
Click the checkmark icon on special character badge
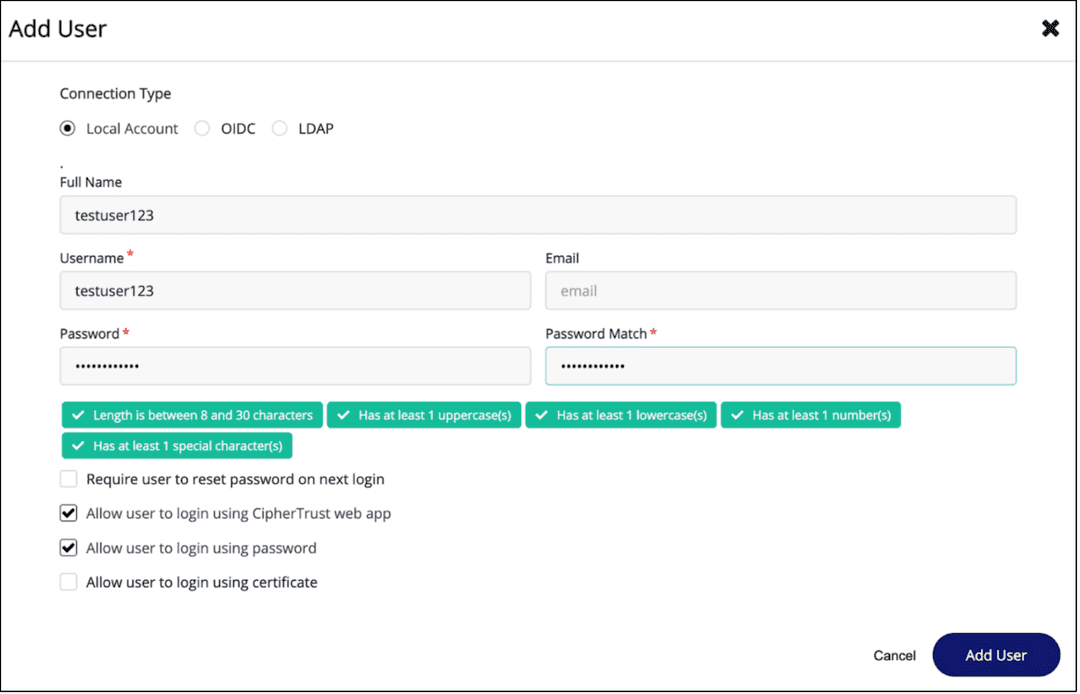(76, 445)
